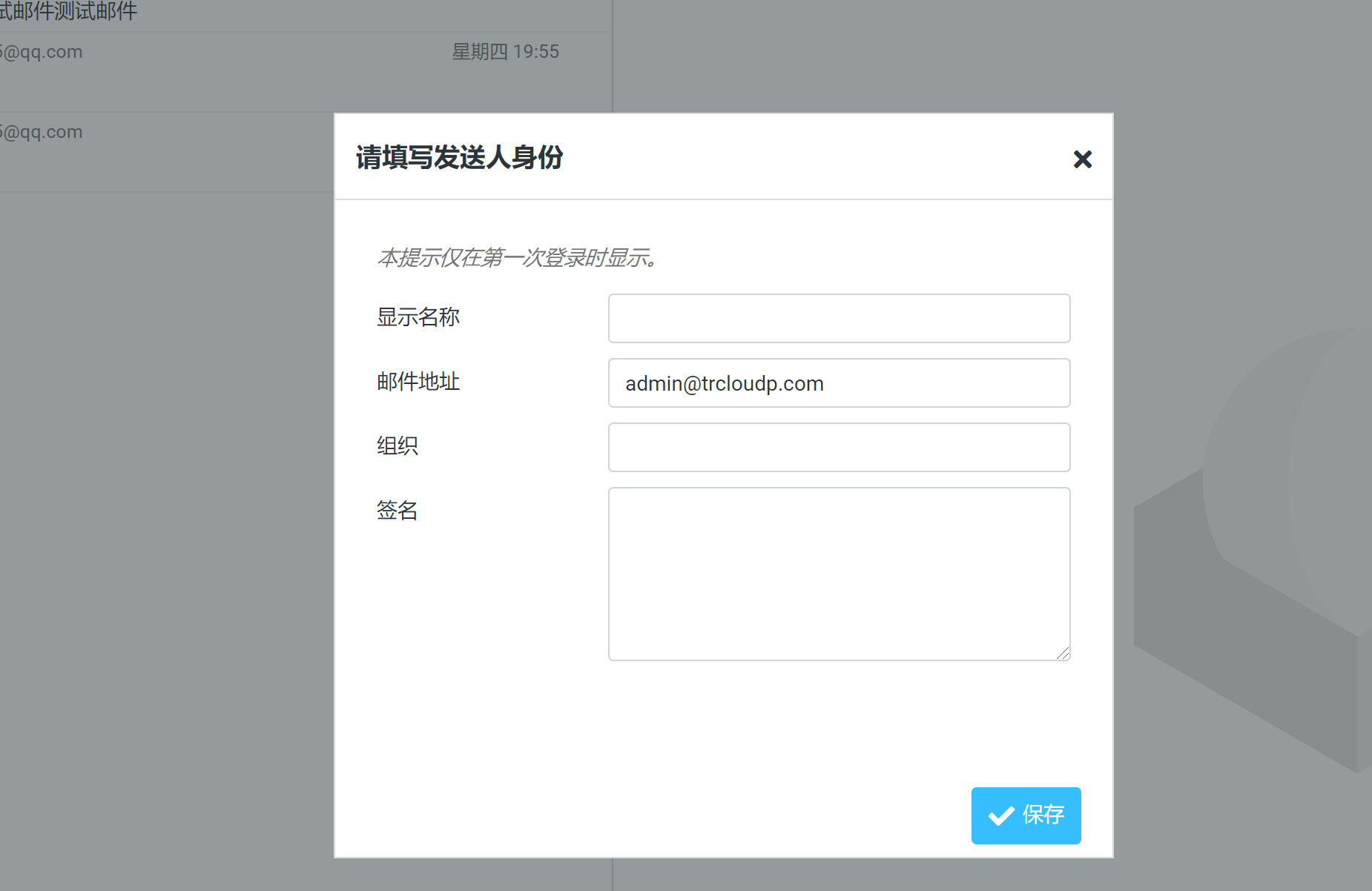Click the 组织 label
Viewport: 1372px width, 891px height.
click(398, 446)
